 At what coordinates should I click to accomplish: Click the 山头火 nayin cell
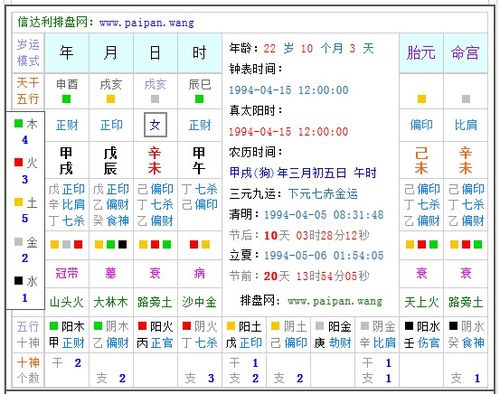pyautogui.click(x=67, y=302)
